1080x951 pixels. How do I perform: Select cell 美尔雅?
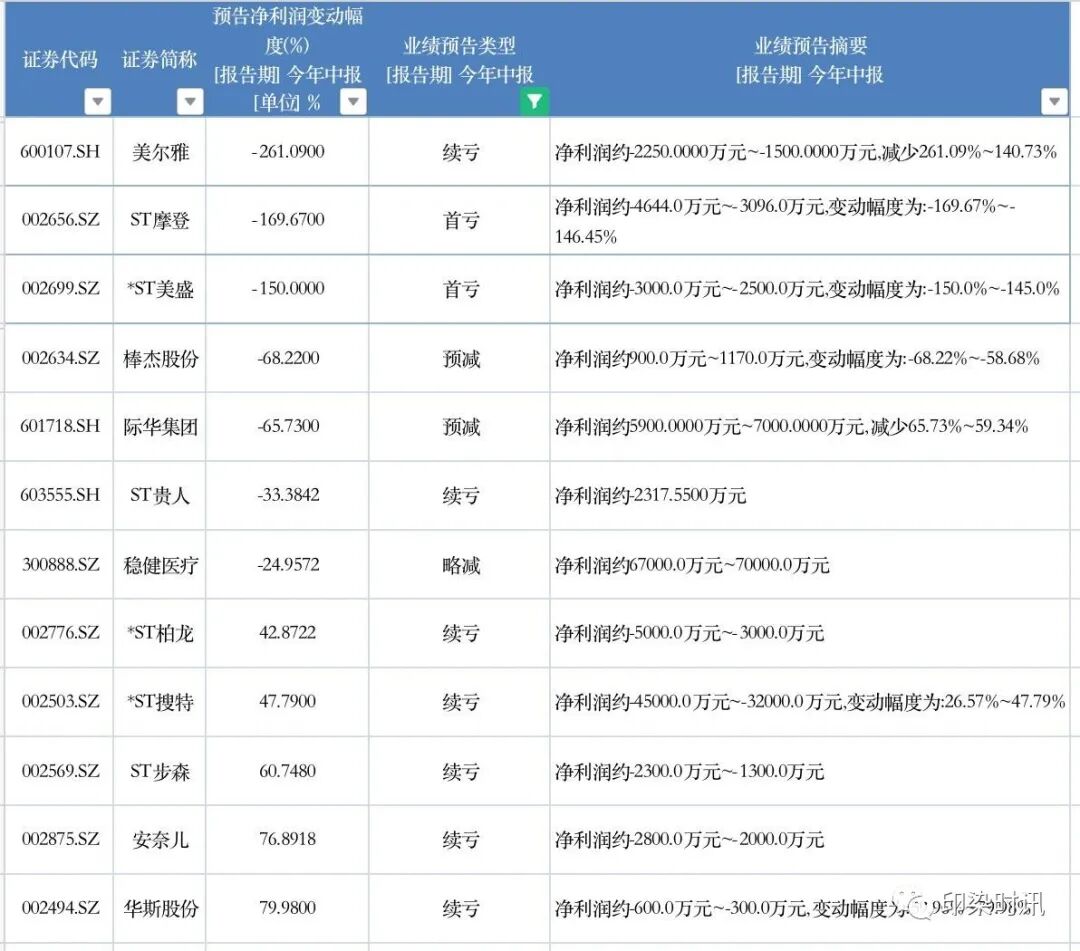coord(159,151)
